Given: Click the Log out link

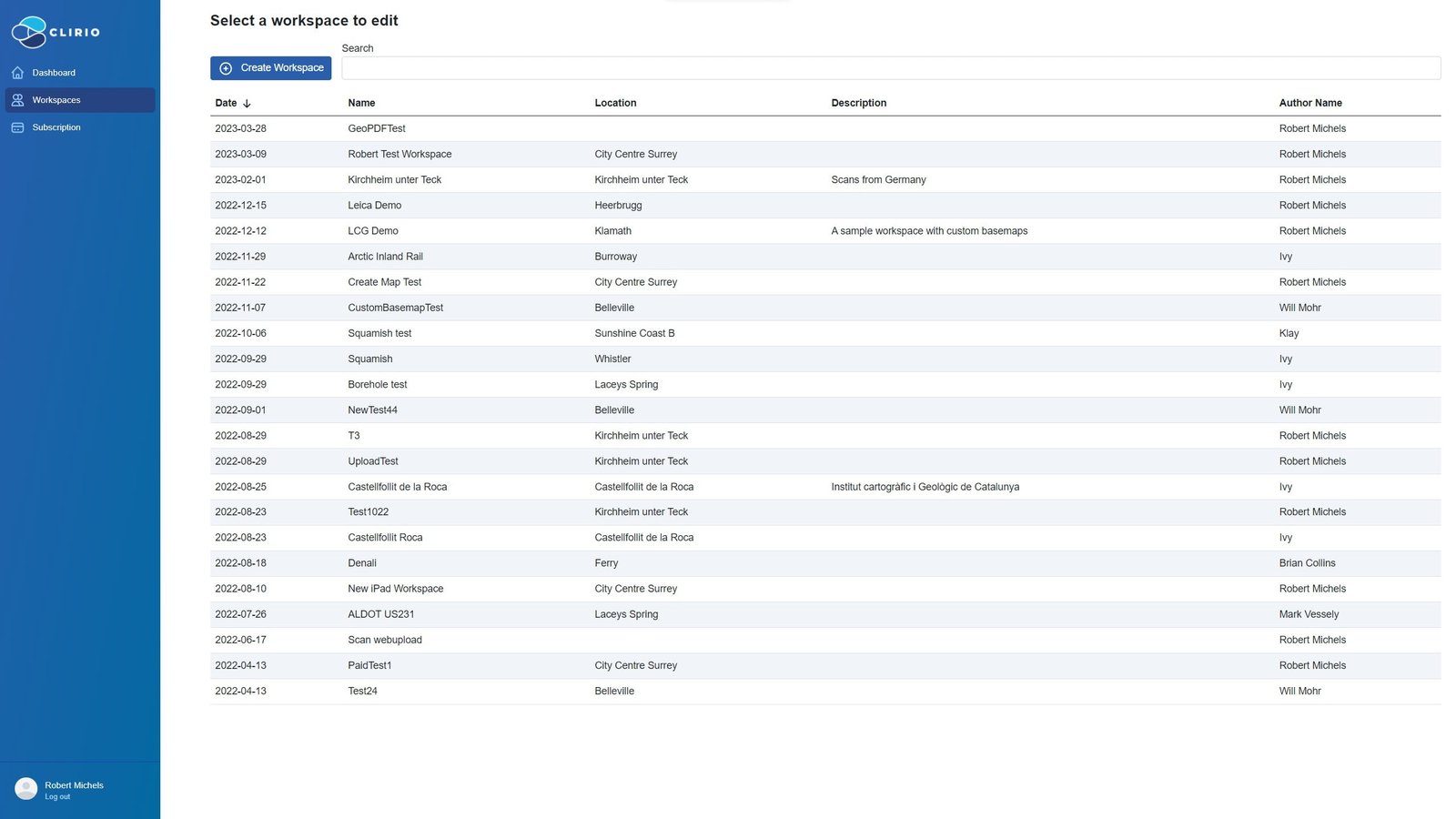Looking at the screenshot, I should (x=57, y=797).
